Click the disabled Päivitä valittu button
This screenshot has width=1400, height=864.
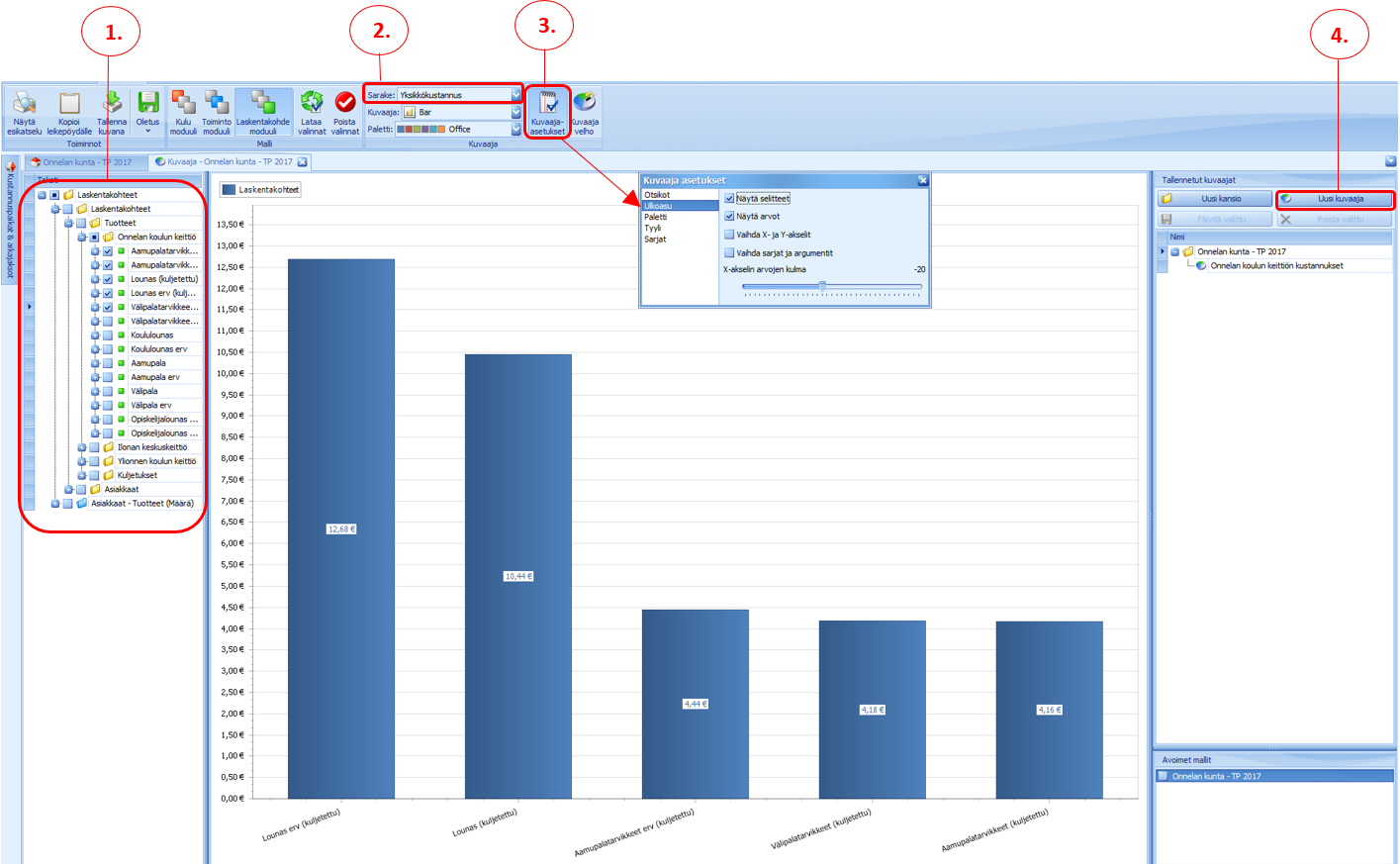click(x=1215, y=219)
